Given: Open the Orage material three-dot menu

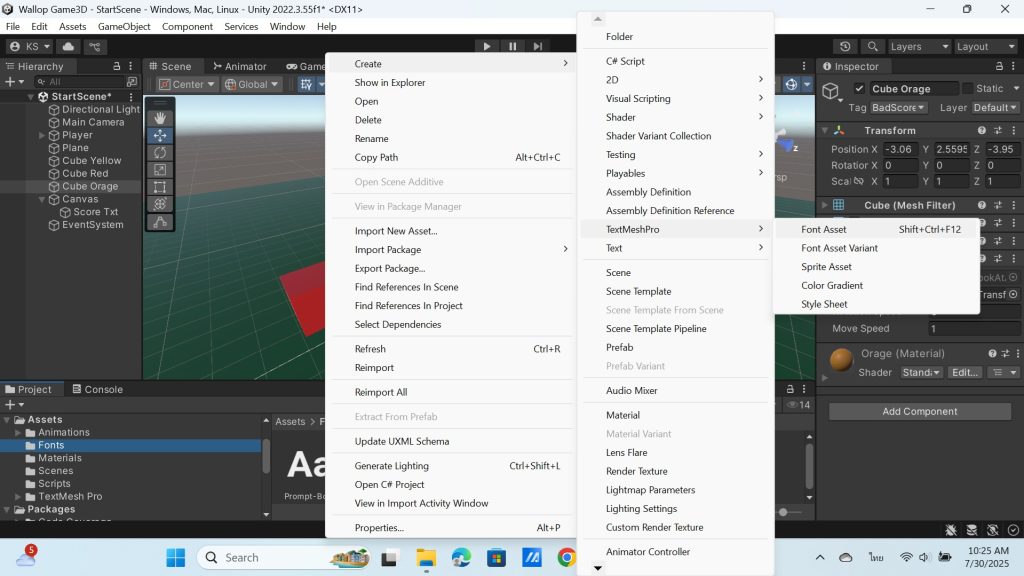Looking at the screenshot, I should 1017,353.
